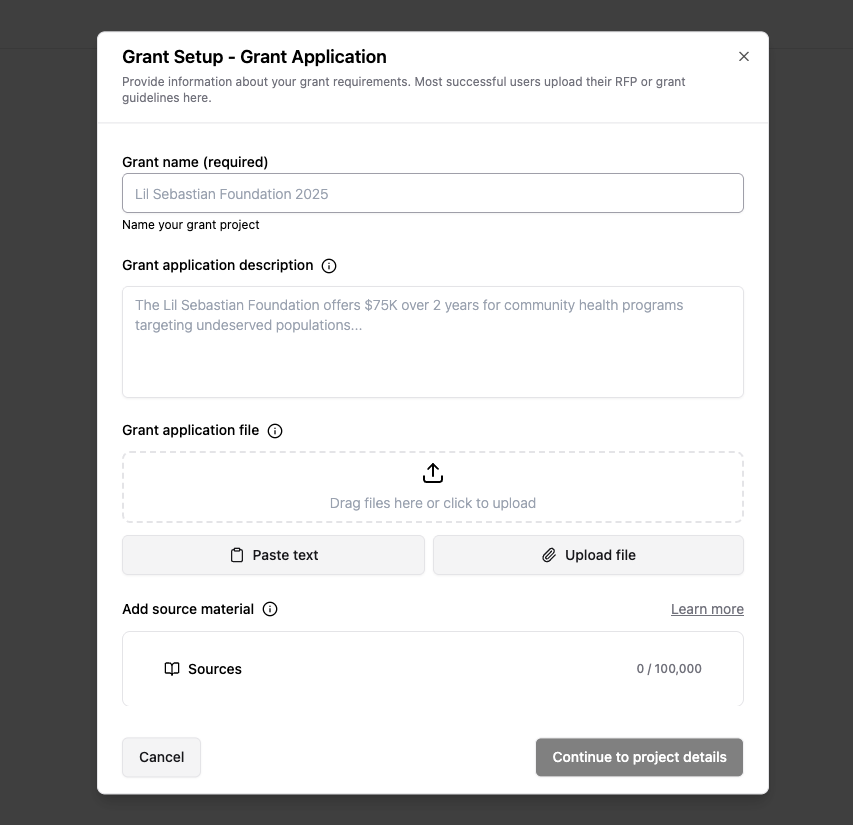Close the Grant Setup dialog
The image size is (853, 825).
[x=744, y=57]
